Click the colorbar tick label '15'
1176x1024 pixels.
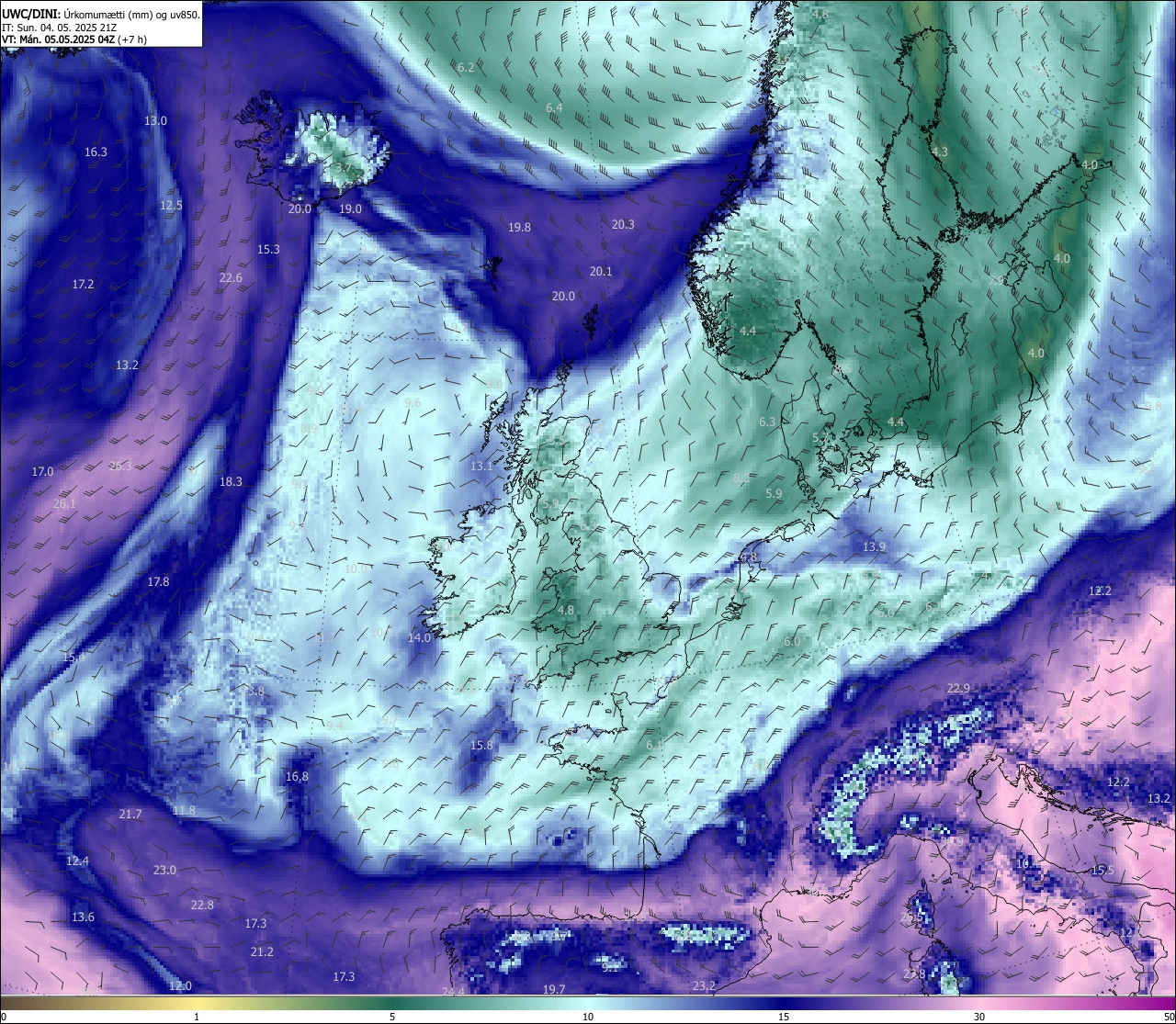pyautogui.click(x=784, y=1017)
